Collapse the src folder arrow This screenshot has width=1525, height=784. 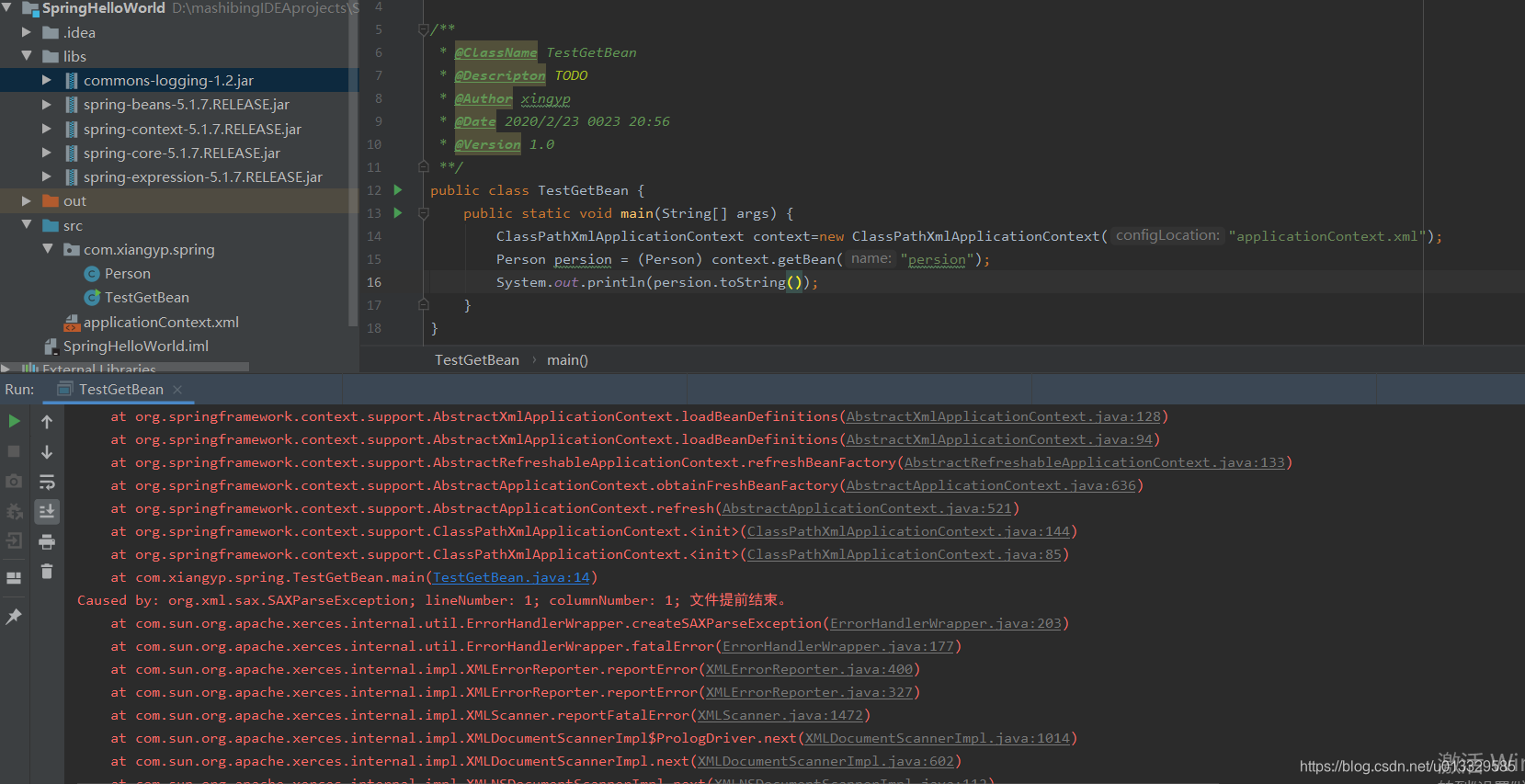point(27,225)
